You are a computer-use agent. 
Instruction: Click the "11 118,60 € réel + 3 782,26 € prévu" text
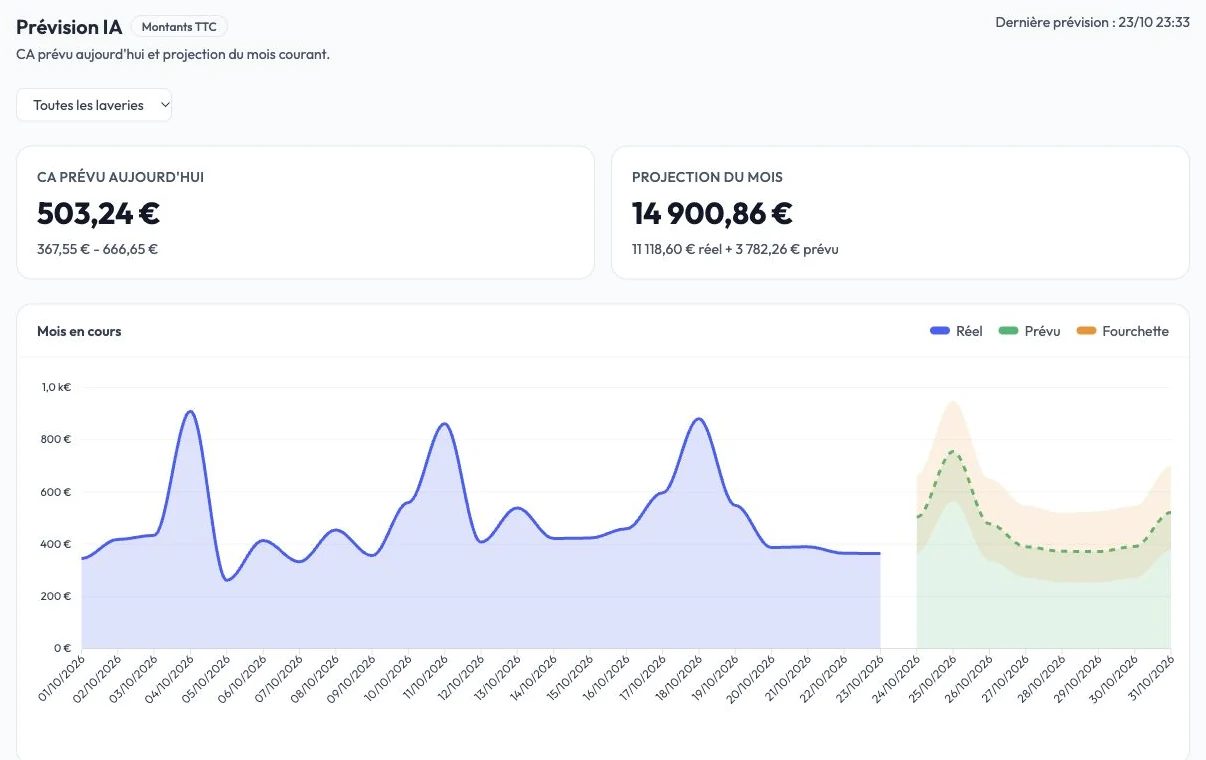click(735, 249)
